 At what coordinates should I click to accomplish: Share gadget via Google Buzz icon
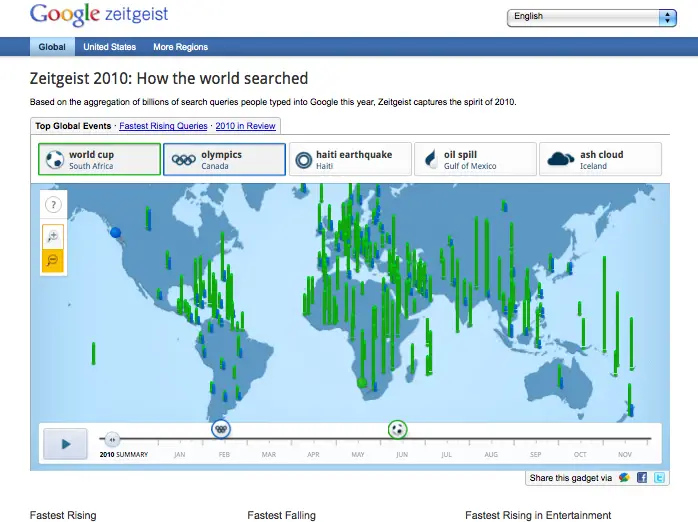624,478
